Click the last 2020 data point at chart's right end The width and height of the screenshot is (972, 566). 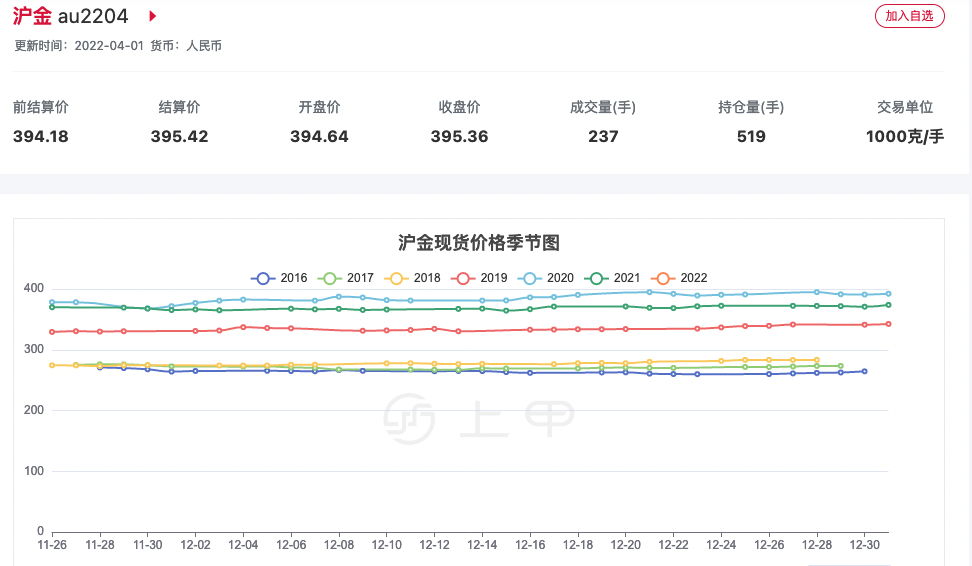[x=888, y=294]
